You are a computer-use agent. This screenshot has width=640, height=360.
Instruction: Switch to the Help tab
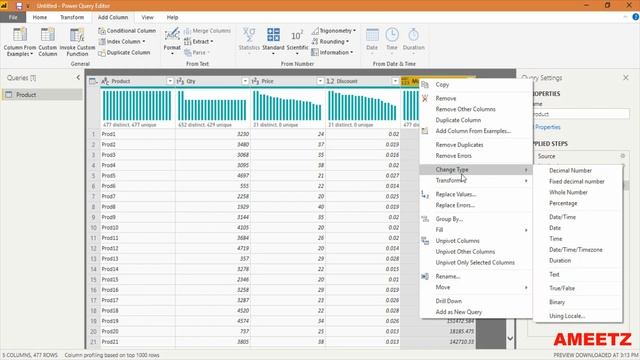tap(172, 17)
